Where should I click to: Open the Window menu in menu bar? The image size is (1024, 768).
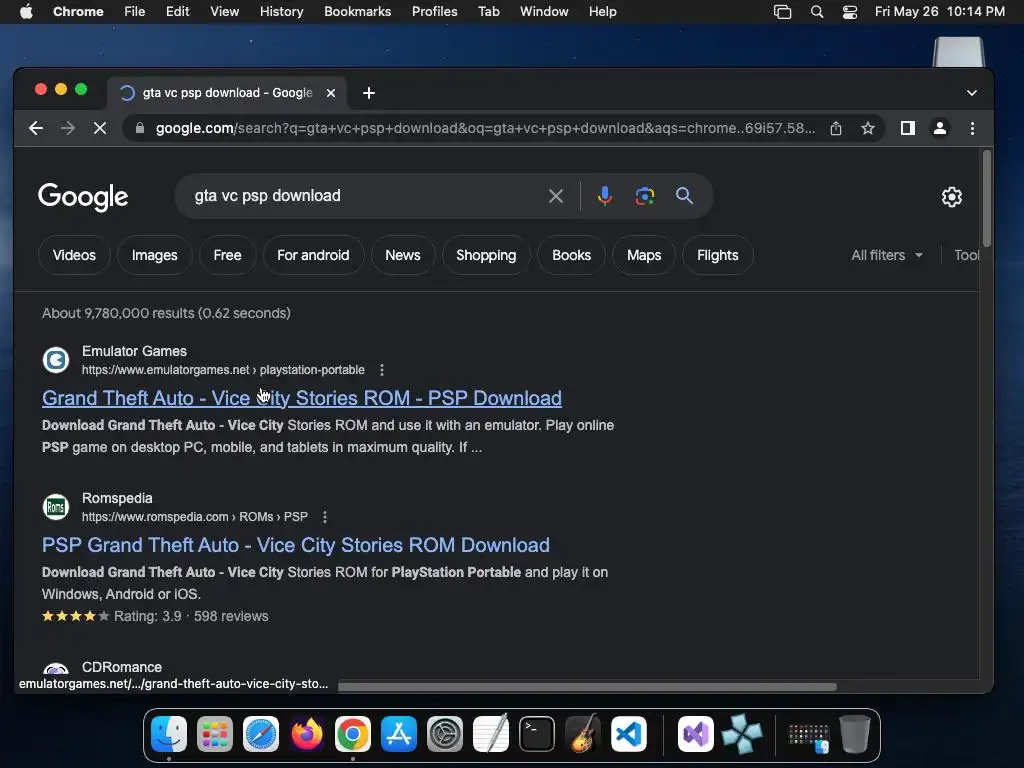544,12
